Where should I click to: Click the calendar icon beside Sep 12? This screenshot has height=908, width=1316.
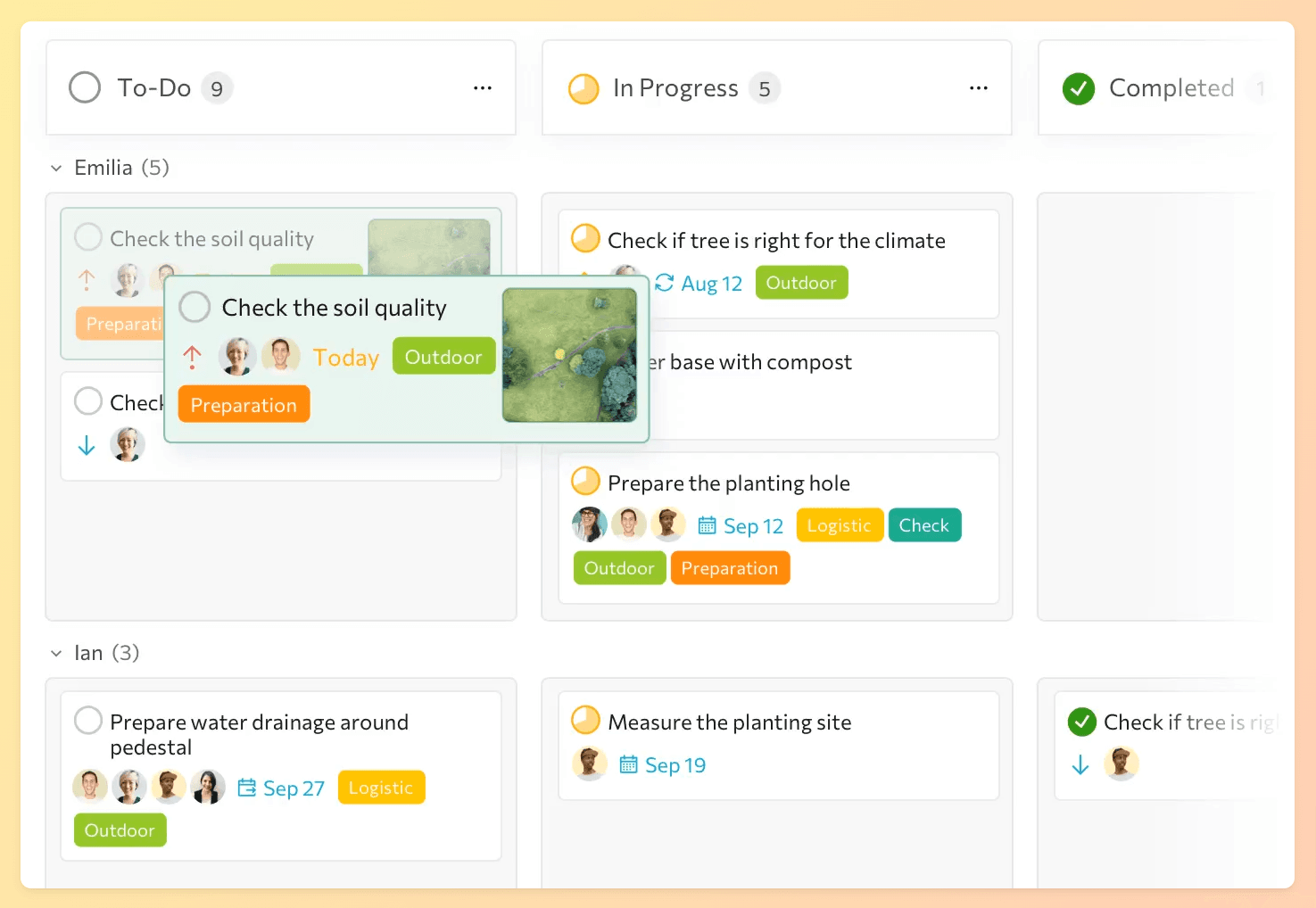coord(707,525)
